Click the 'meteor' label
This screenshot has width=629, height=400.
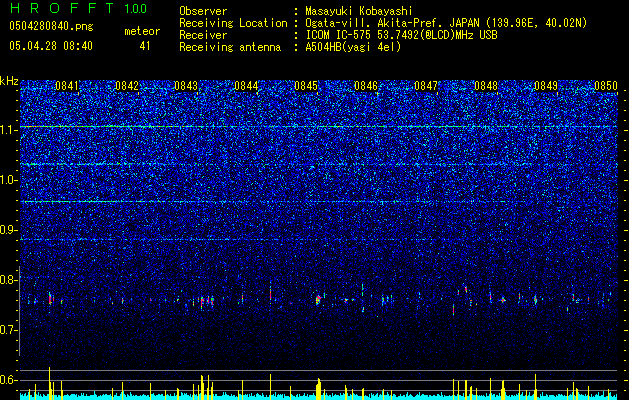point(142,31)
